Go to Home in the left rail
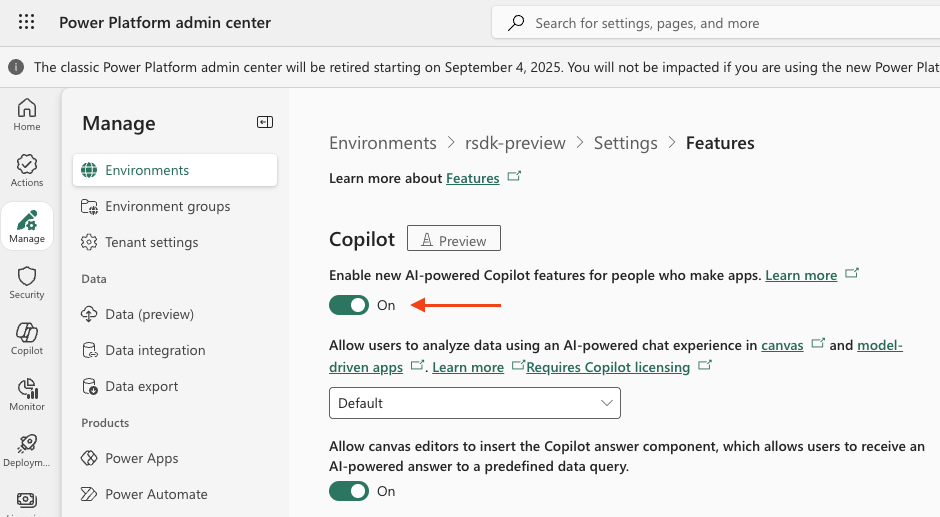 [x=27, y=114]
